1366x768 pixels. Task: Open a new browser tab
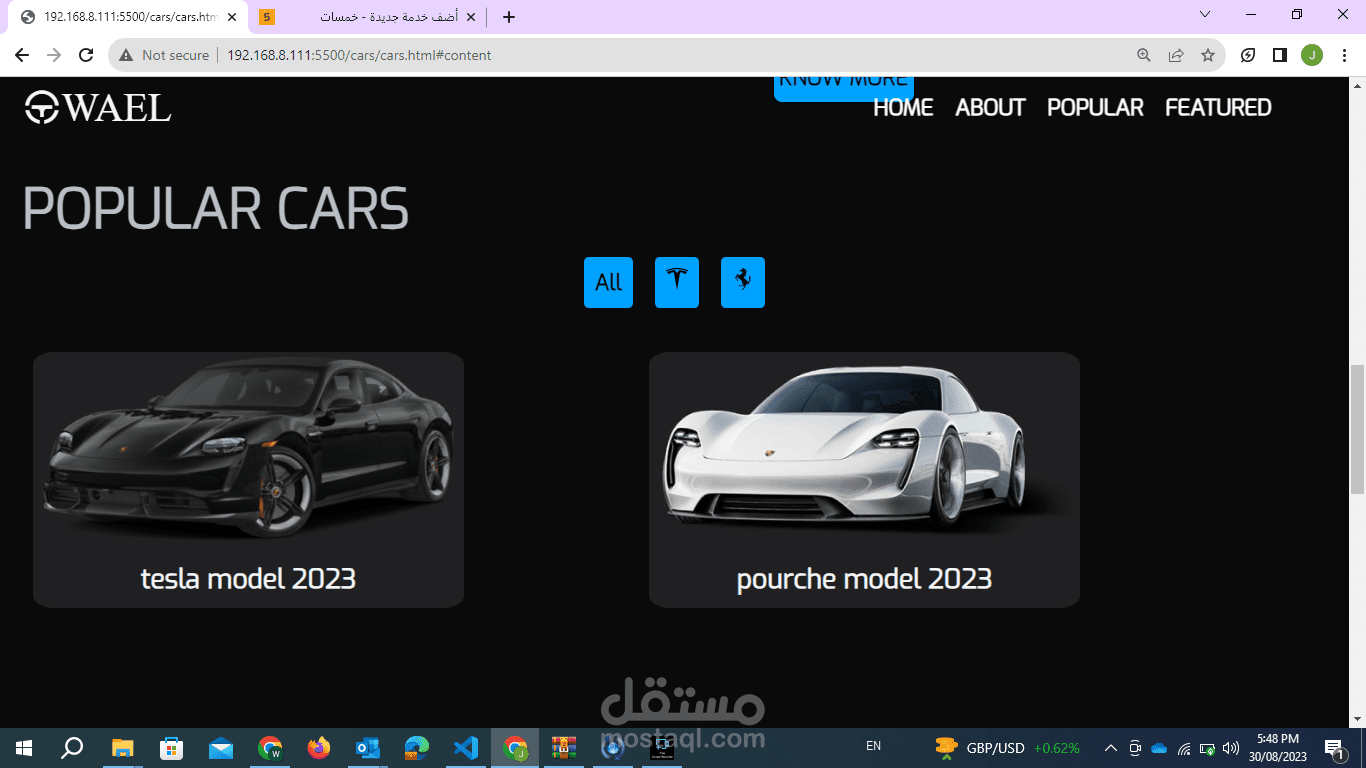point(509,17)
